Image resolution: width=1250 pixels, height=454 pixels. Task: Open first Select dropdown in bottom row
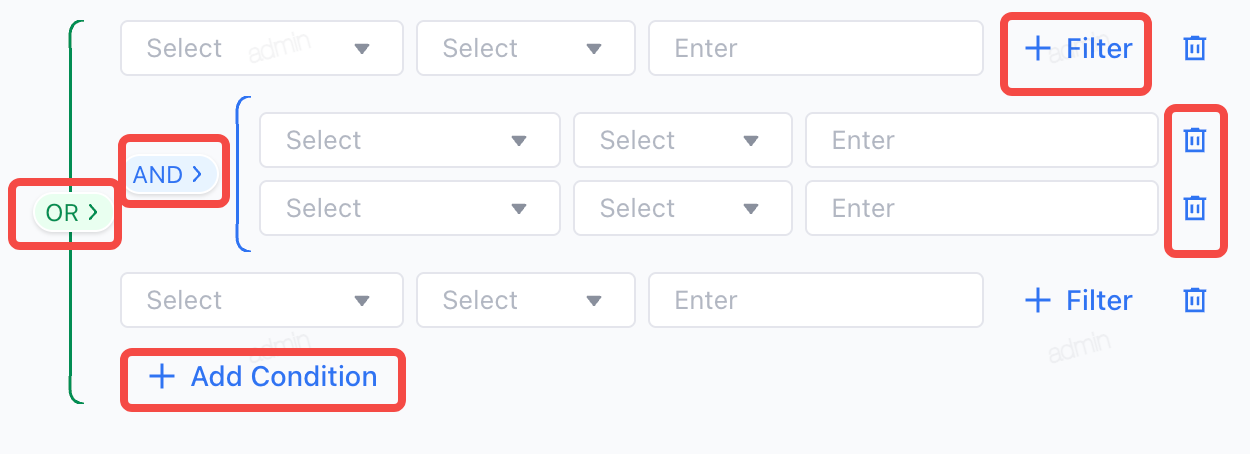[262, 300]
